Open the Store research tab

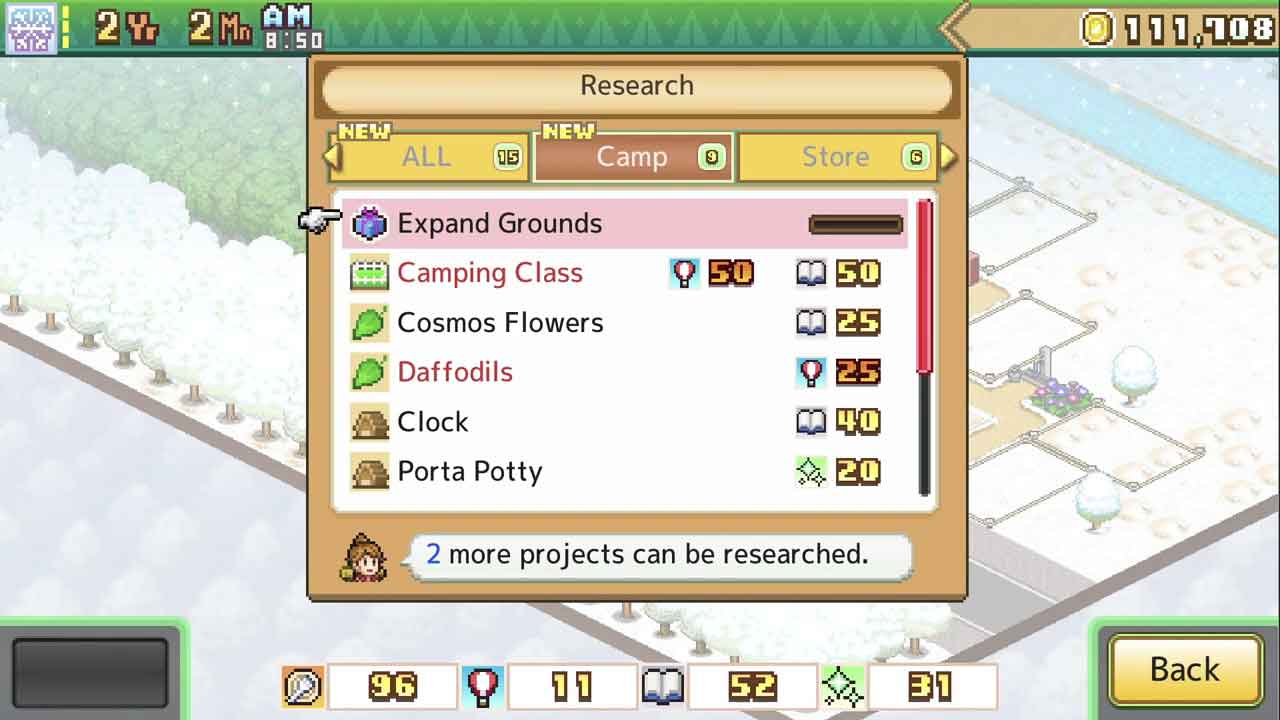(x=837, y=157)
